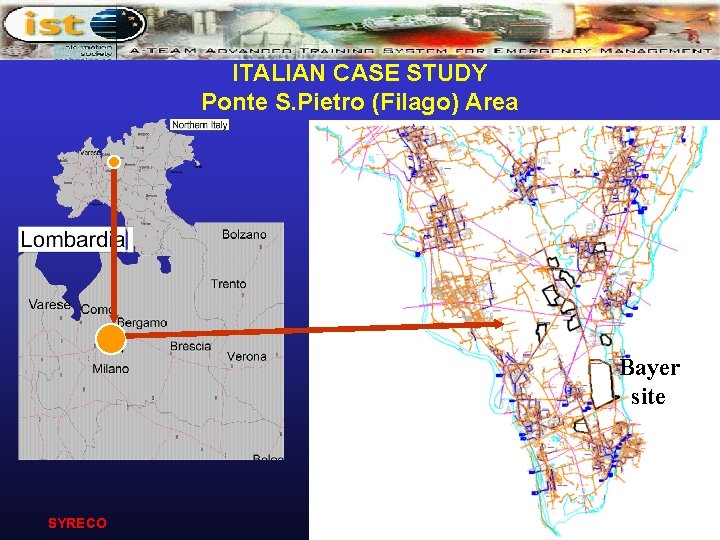Click the Bolzano city label
Viewport: 720px width, 540px height.
click(244, 235)
